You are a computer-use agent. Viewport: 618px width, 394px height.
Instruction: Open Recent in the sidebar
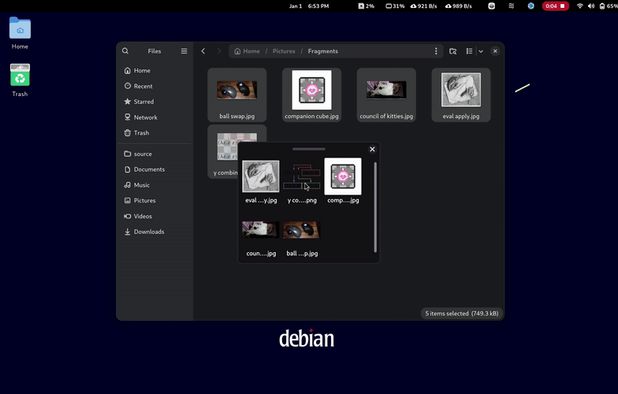[x=155, y=86]
